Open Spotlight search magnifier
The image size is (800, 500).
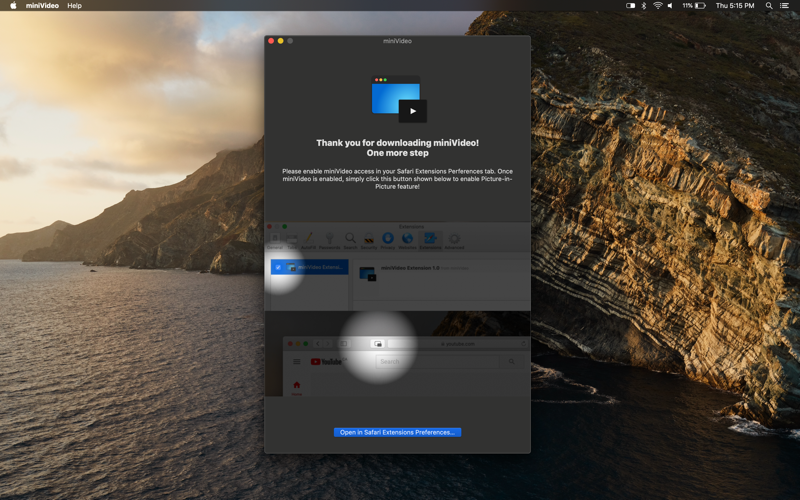tap(769, 6)
